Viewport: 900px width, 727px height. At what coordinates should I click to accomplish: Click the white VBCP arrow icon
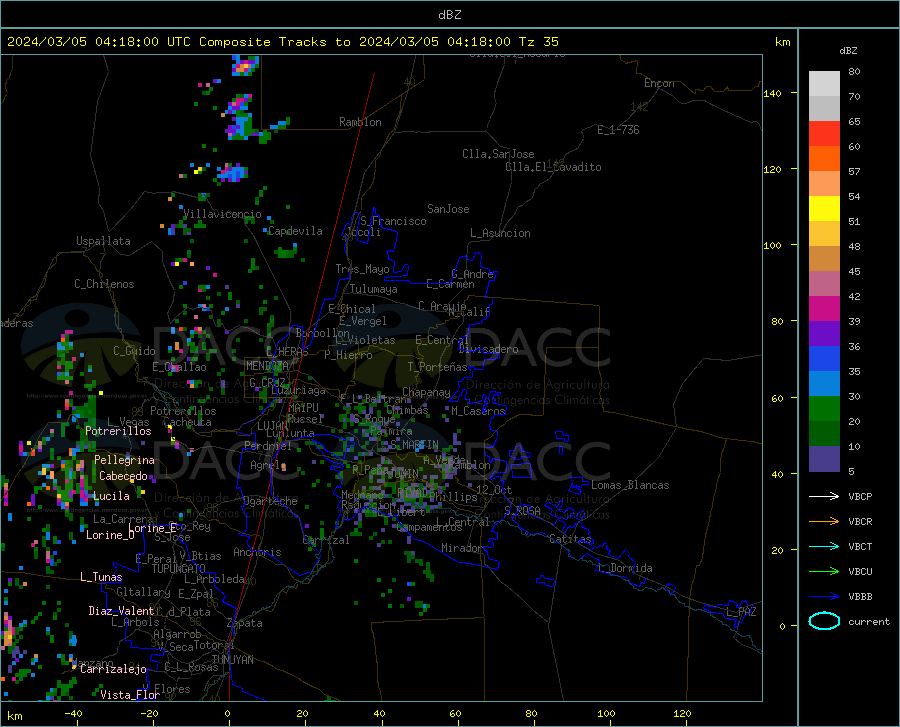824,496
